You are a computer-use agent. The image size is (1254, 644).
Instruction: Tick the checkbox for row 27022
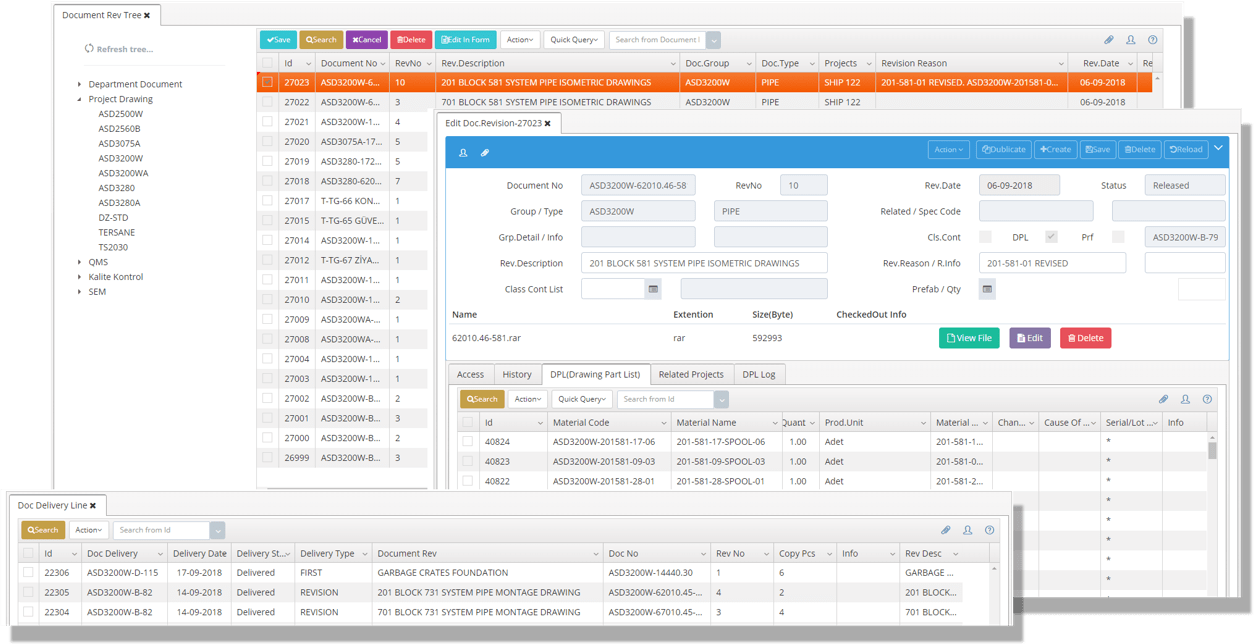[x=267, y=102]
